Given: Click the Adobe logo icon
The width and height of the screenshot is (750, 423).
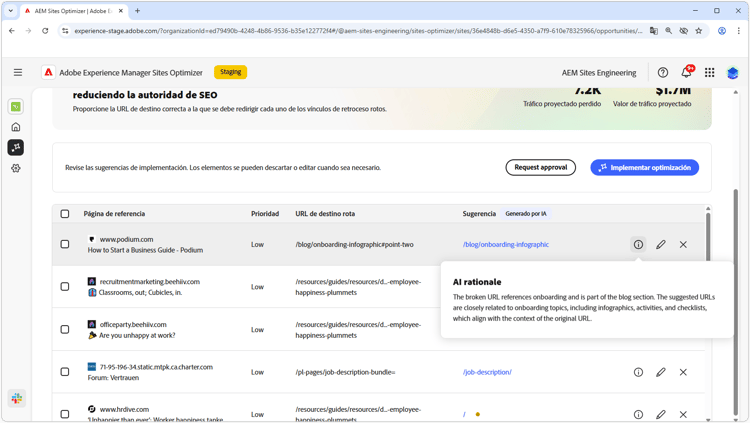Looking at the screenshot, I should pos(48,72).
